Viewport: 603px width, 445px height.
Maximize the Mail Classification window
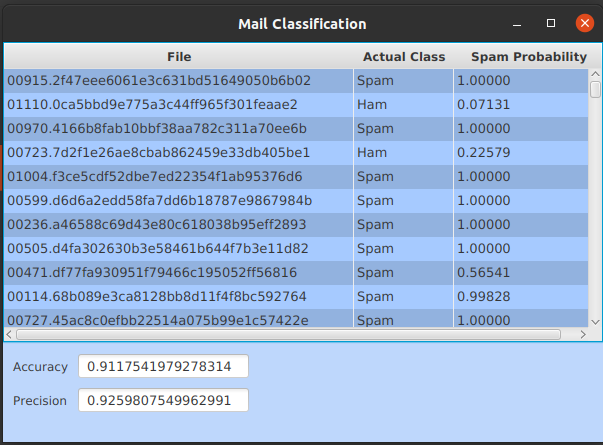click(x=551, y=23)
